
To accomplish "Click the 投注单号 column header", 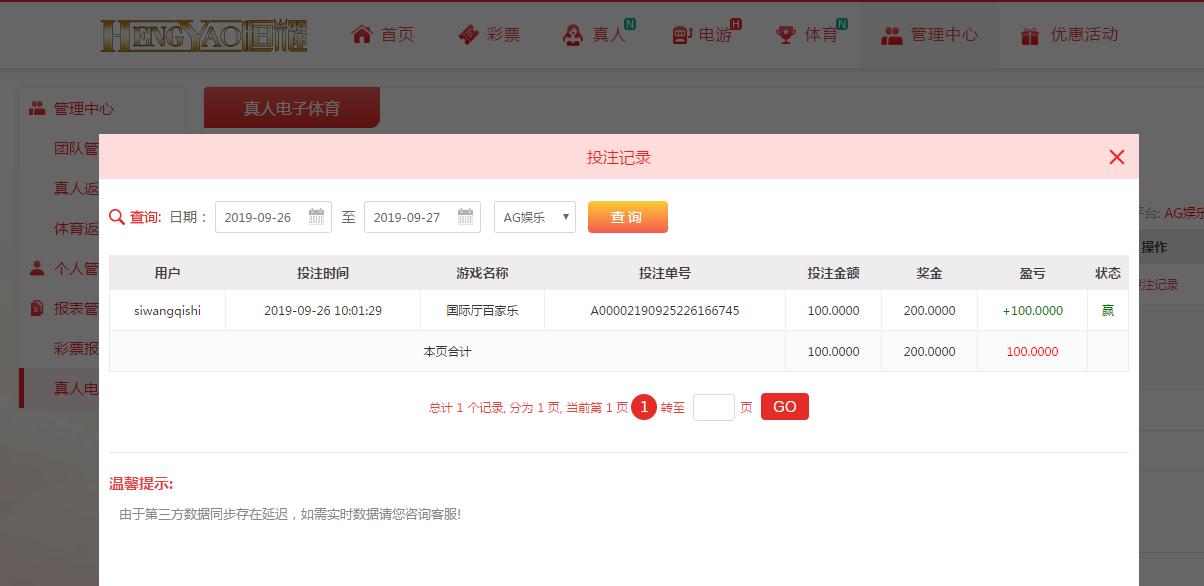I will 665,273.
